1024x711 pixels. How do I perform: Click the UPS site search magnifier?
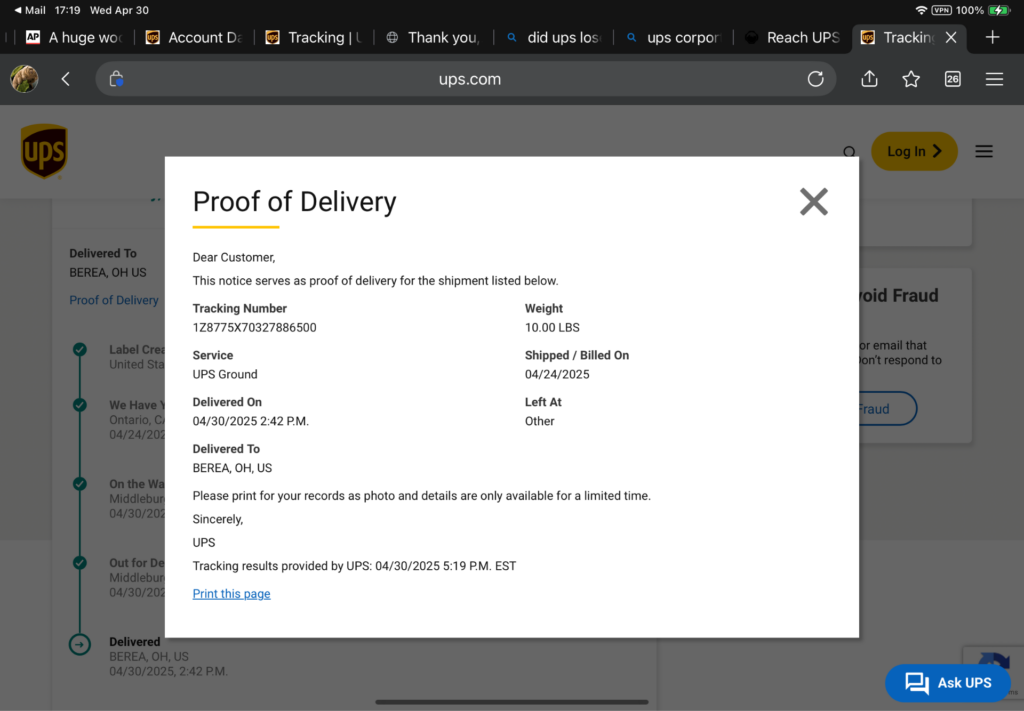[x=849, y=152]
